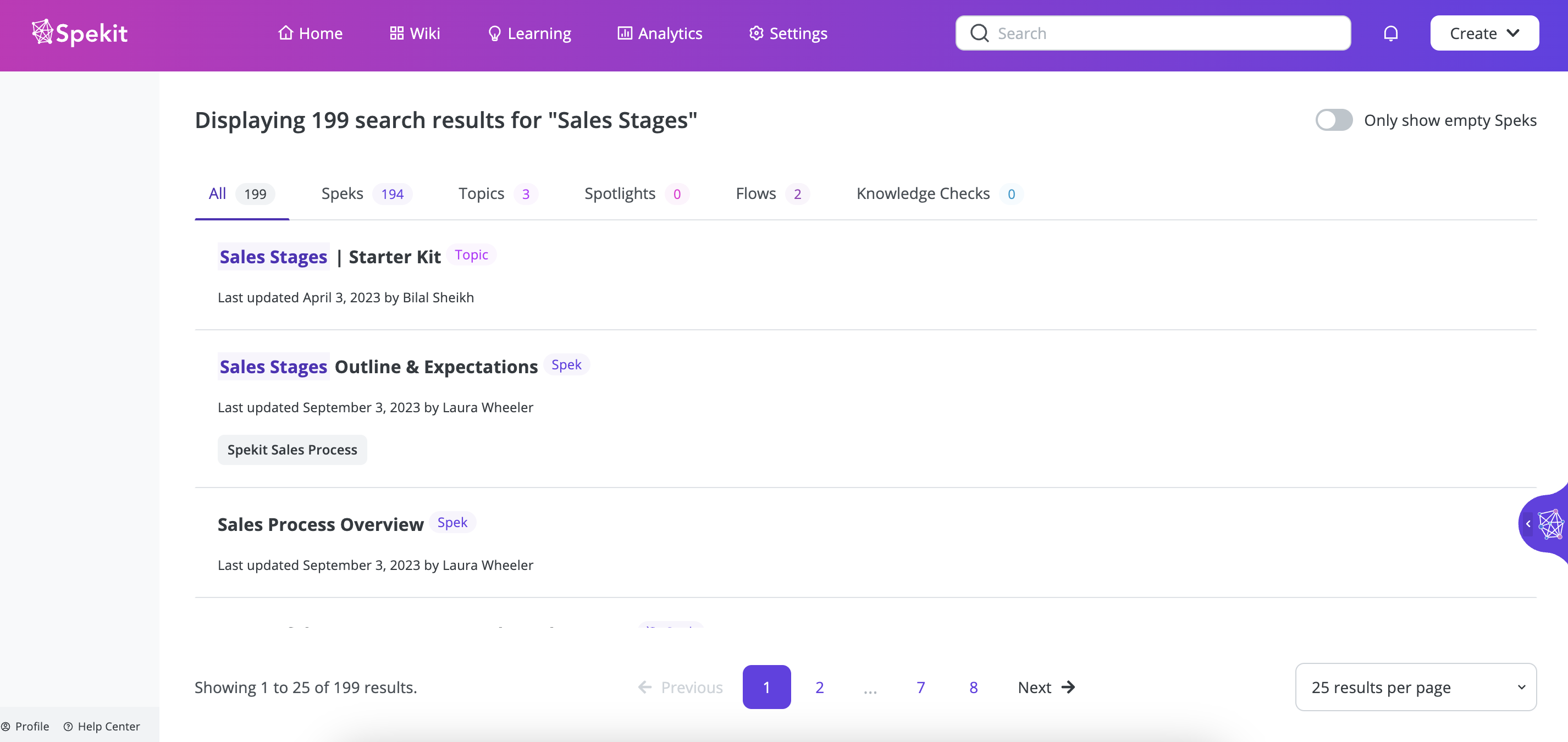
Task: Click the Spekit logo
Action: pyautogui.click(x=80, y=33)
